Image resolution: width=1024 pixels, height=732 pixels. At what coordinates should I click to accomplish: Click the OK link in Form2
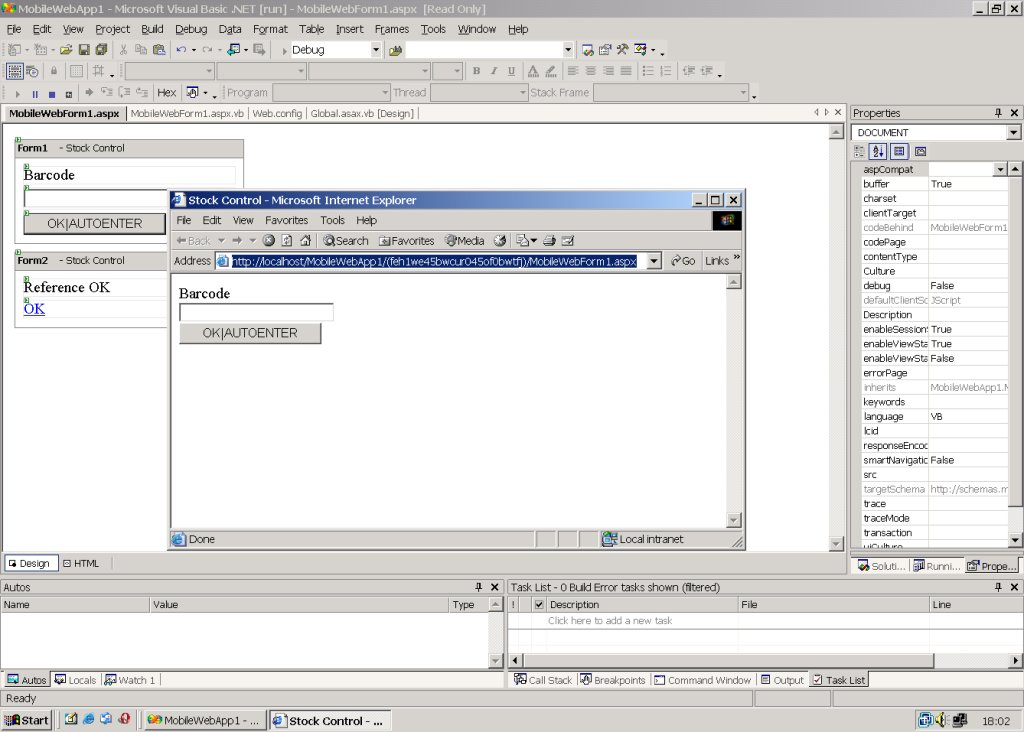tap(34, 309)
